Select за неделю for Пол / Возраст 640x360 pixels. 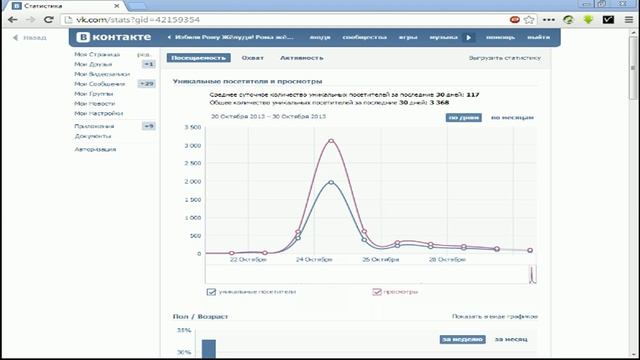462,339
